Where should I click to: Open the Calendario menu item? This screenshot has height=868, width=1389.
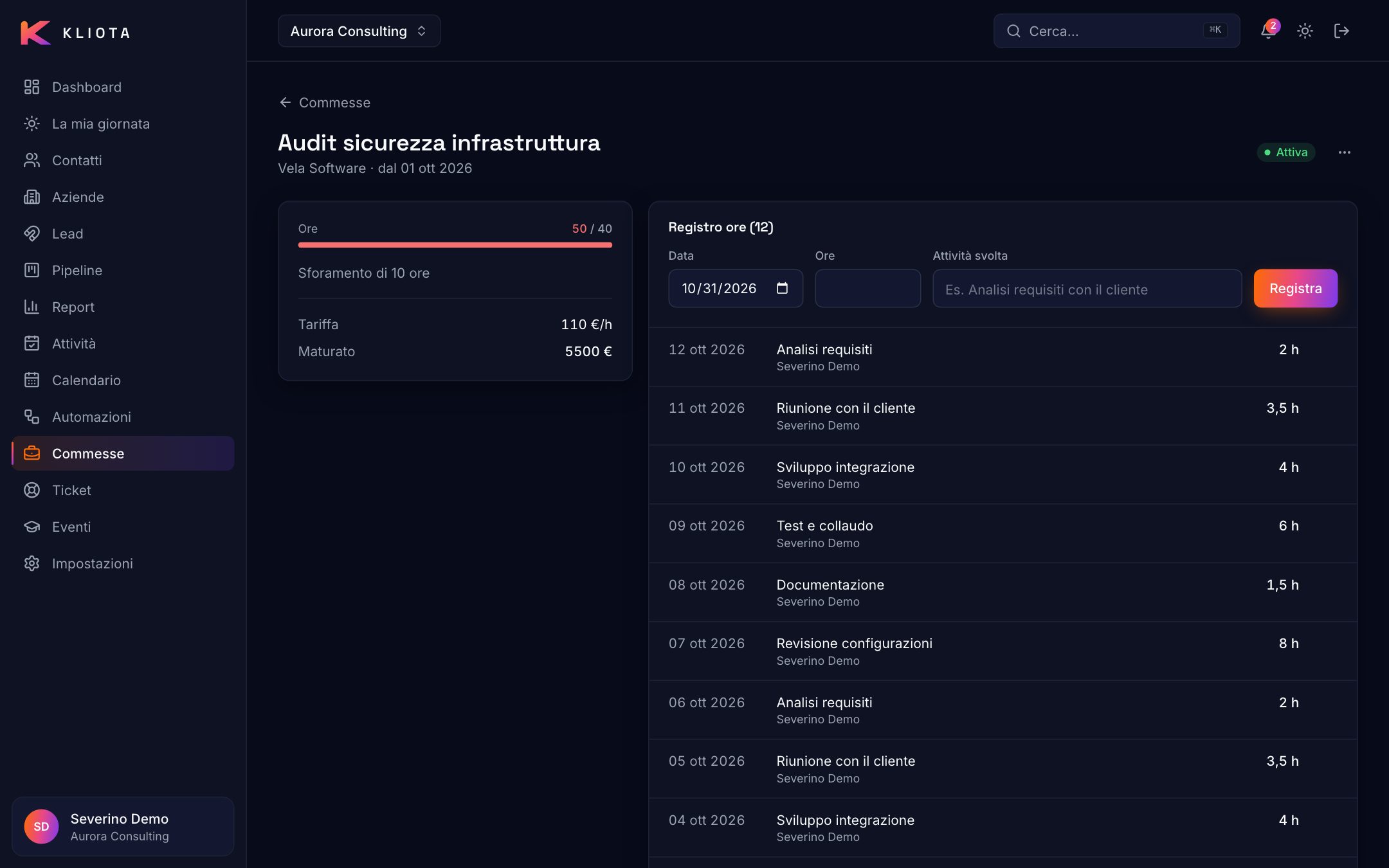tap(123, 380)
